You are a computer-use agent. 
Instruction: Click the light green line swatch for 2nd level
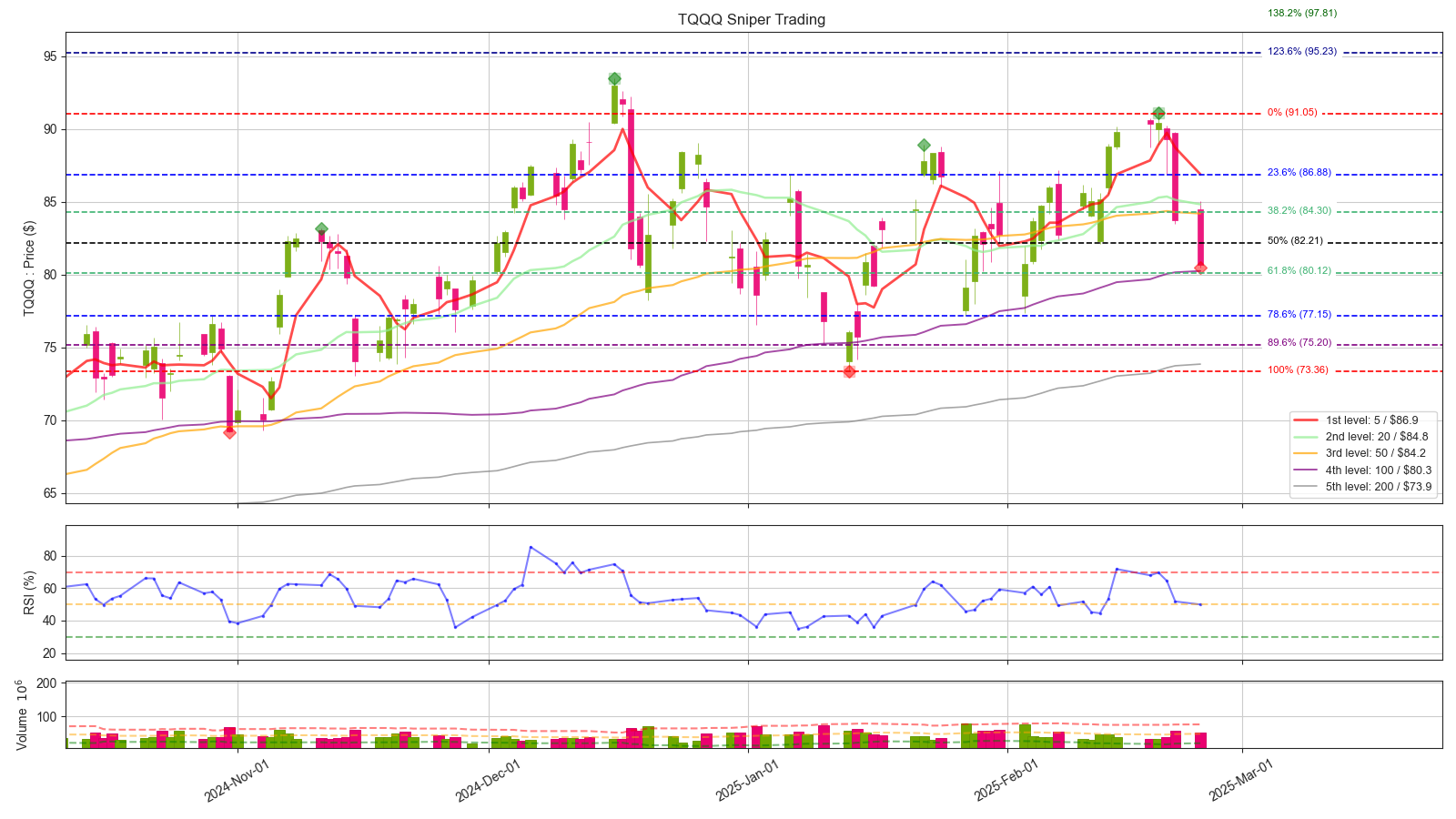click(1306, 437)
